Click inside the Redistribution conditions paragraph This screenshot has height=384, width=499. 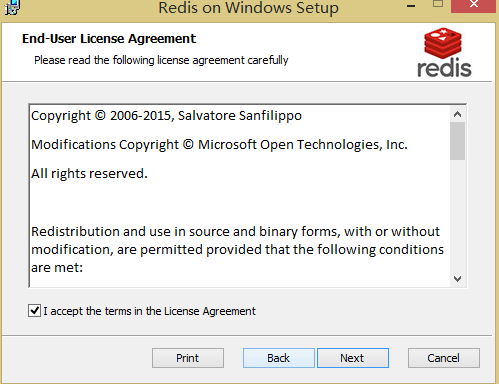pyautogui.click(x=237, y=249)
